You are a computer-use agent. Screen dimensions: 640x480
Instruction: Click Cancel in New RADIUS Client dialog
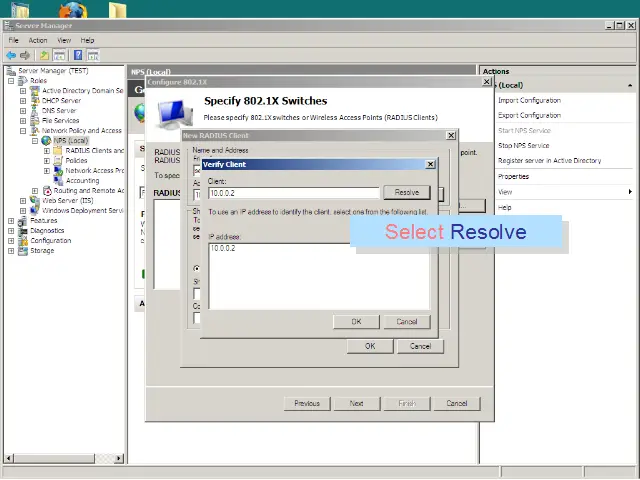click(x=420, y=346)
